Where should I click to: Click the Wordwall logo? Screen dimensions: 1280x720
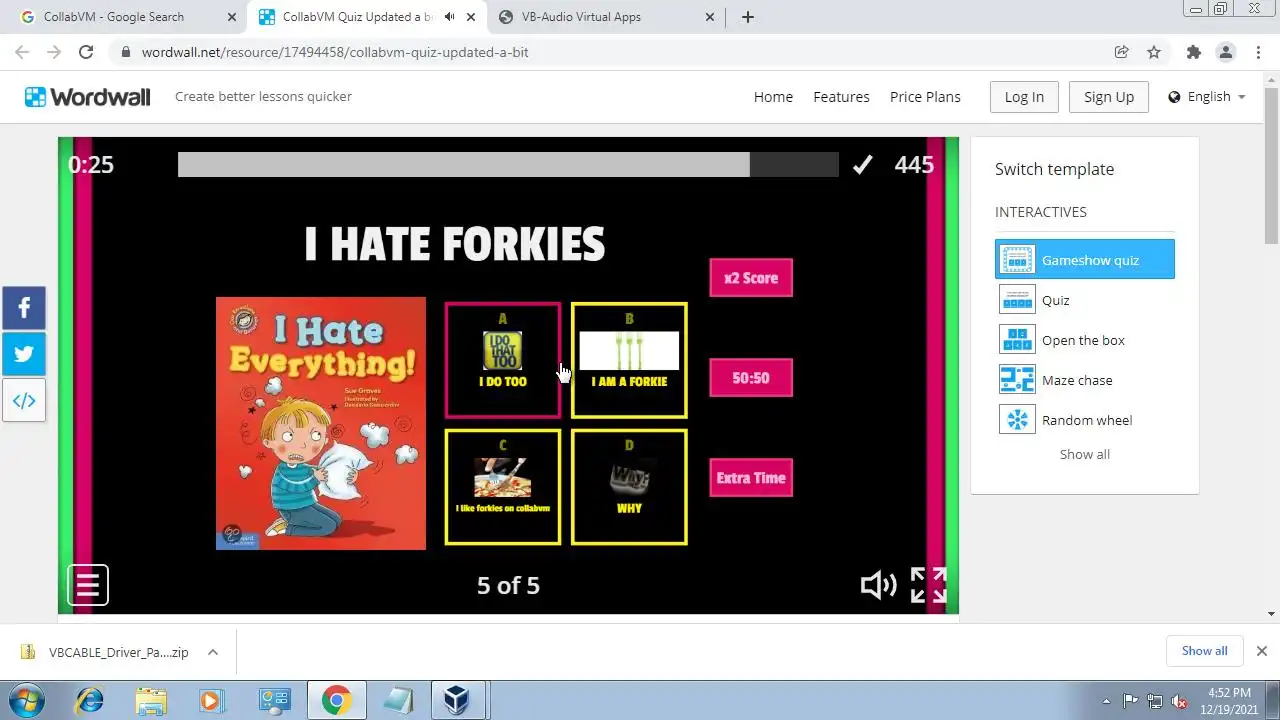88,97
